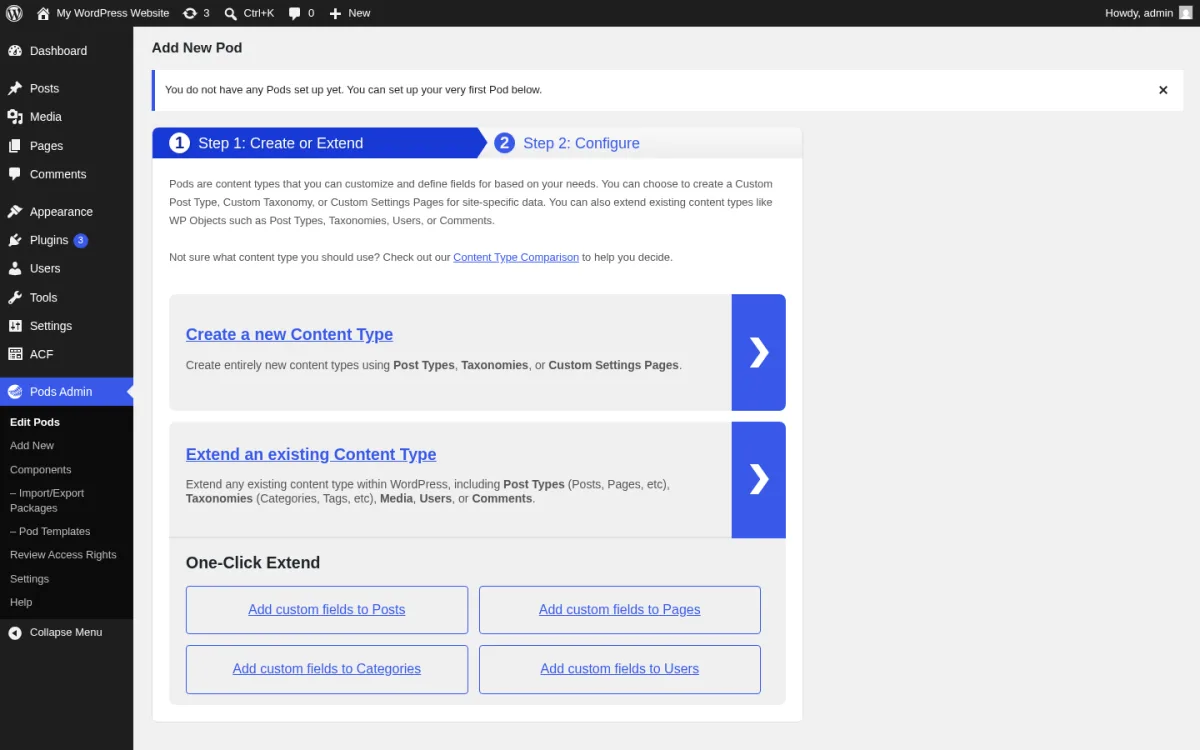The image size is (1200, 750).
Task: Click the Tools wrench icon
Action: (x=15, y=297)
